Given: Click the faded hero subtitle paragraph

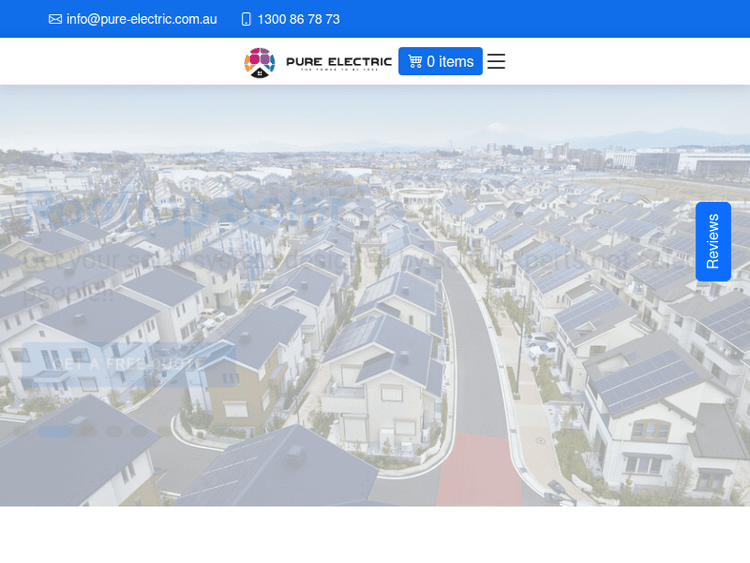Looking at the screenshot, I should click(x=250, y=262).
